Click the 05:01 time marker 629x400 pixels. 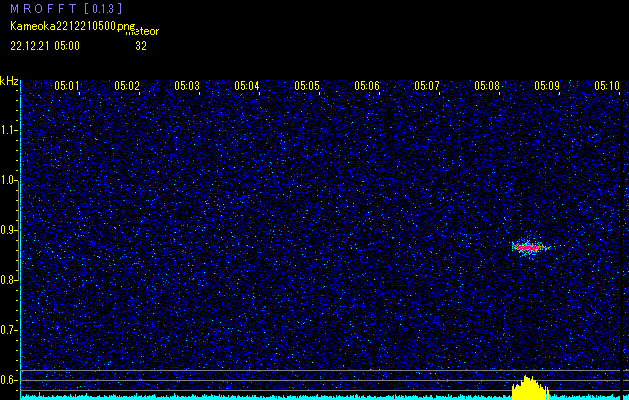coord(67,85)
